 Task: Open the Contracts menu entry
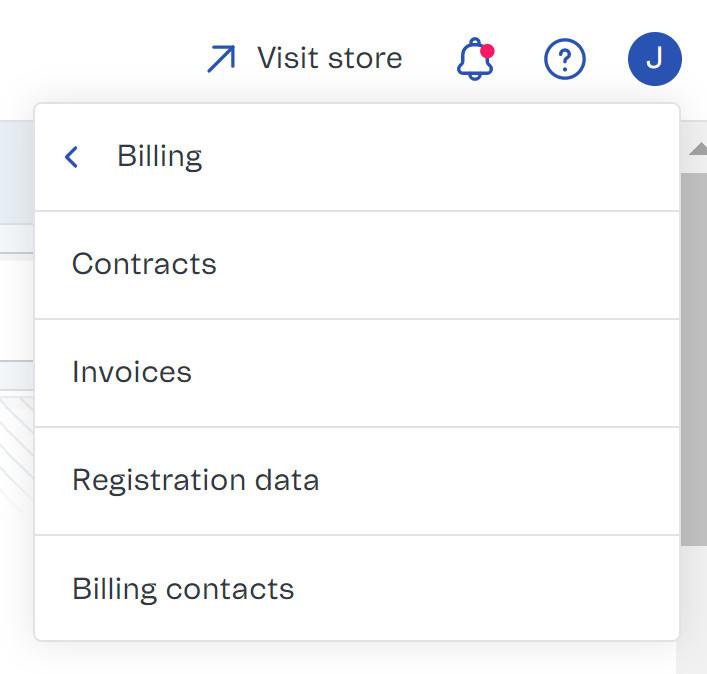tap(145, 264)
